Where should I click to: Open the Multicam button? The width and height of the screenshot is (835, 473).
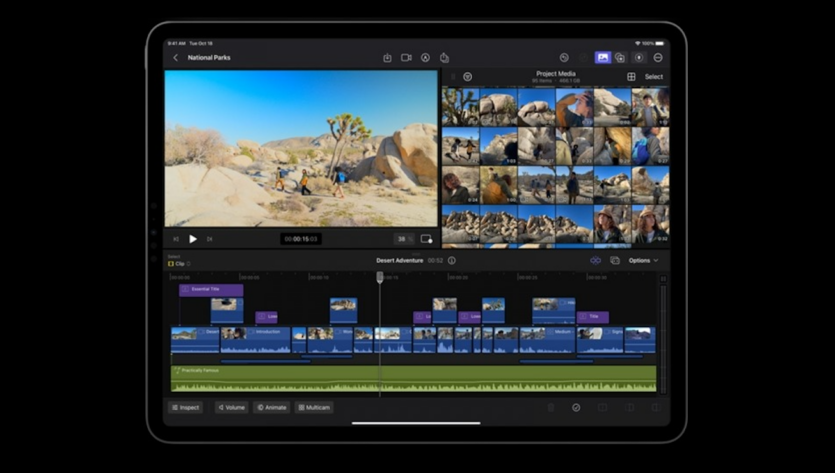(x=314, y=408)
